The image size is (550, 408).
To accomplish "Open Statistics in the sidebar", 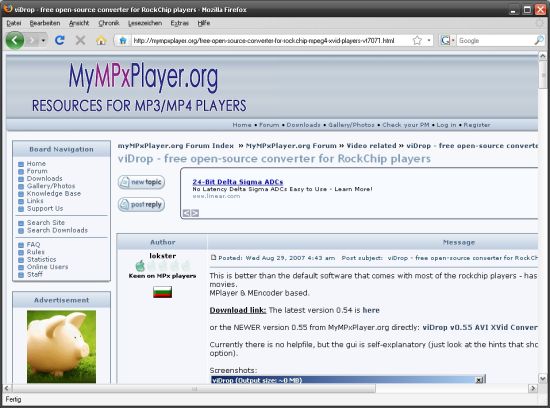I will [x=41, y=259].
